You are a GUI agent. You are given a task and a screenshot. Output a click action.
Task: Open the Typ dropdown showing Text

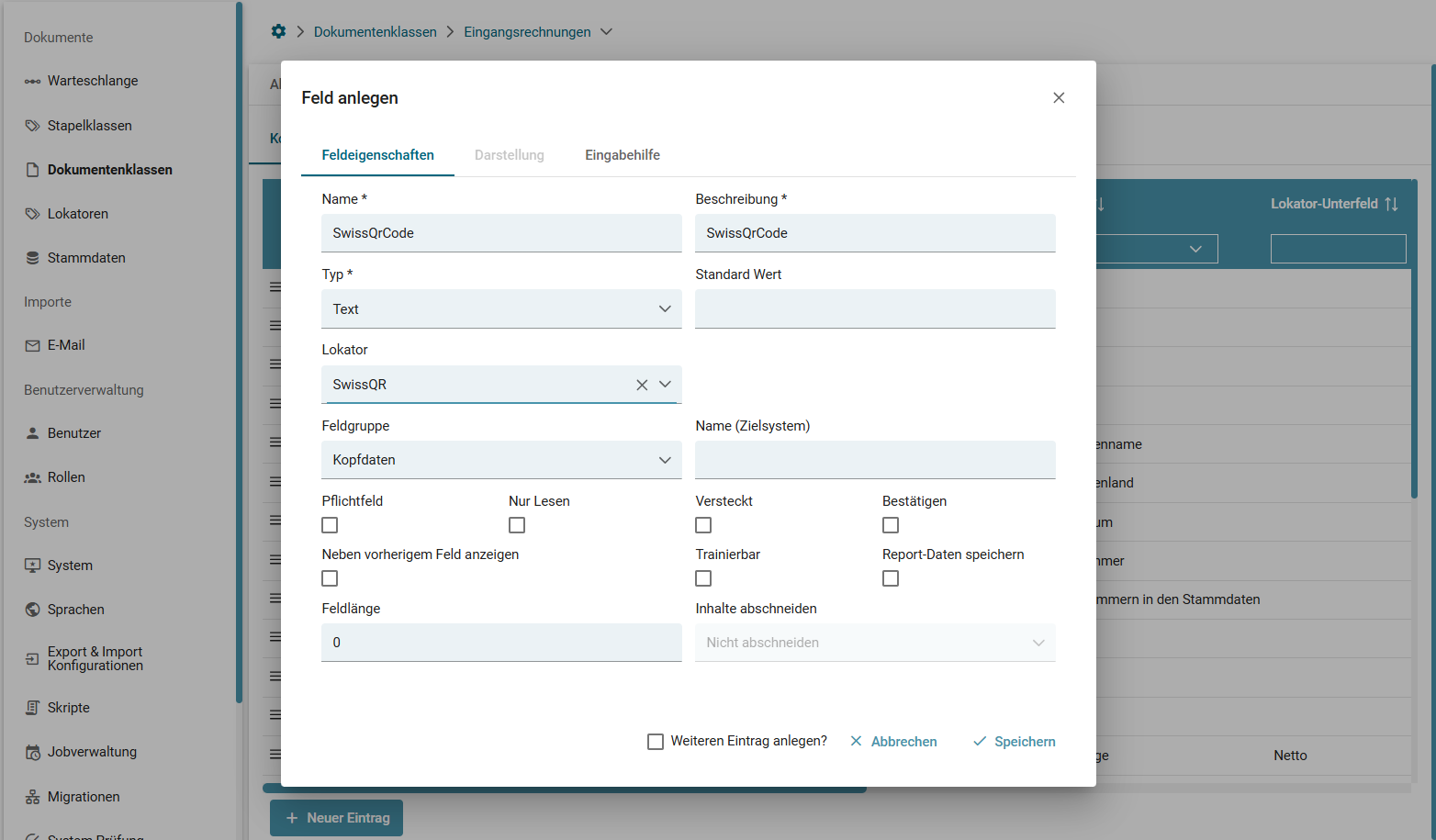point(501,309)
